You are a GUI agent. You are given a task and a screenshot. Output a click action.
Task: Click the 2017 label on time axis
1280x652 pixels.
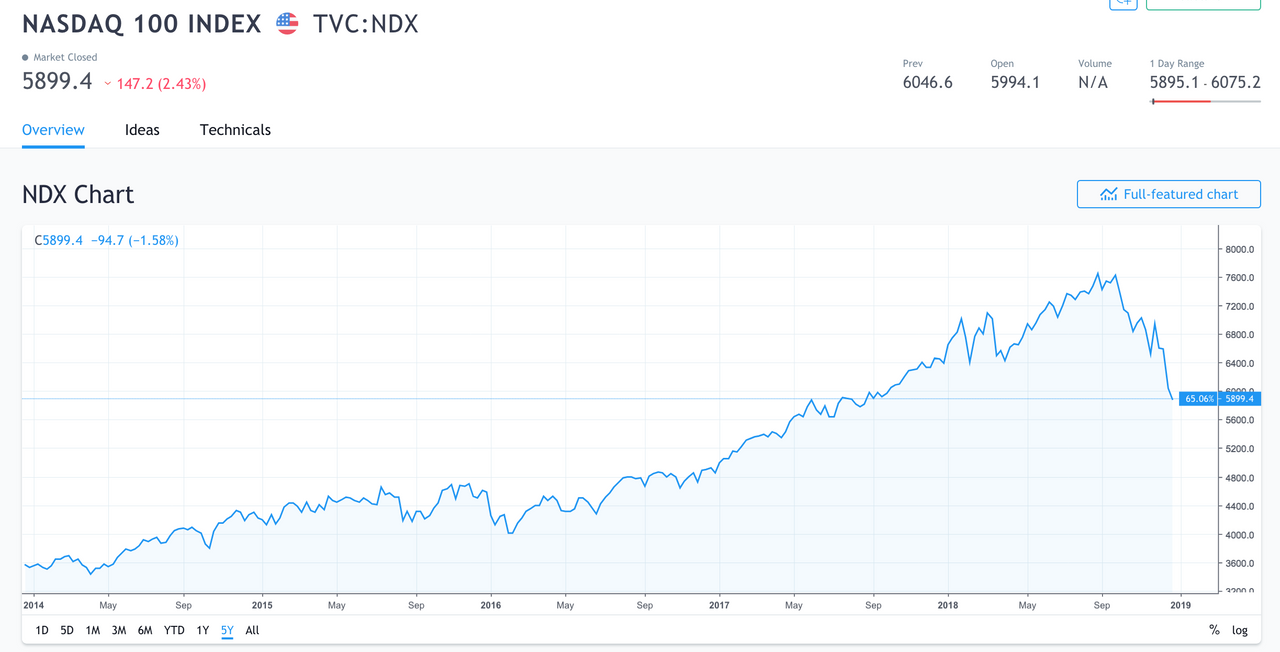click(x=719, y=605)
